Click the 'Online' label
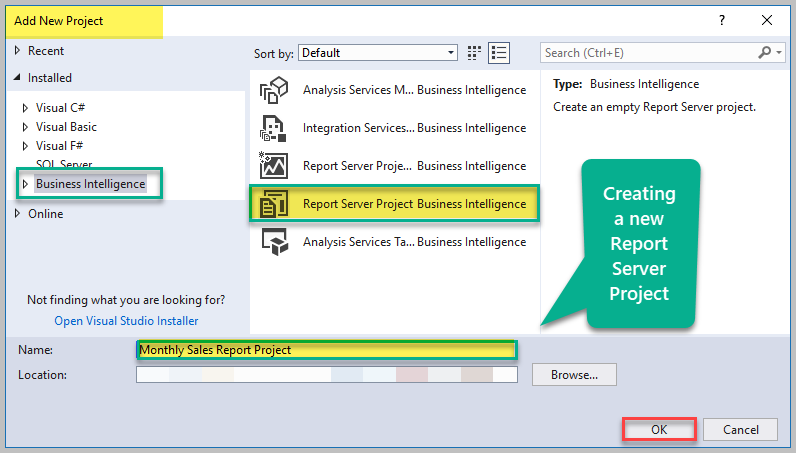Screen dimensions: 796x453 pyautogui.click(x=46, y=214)
